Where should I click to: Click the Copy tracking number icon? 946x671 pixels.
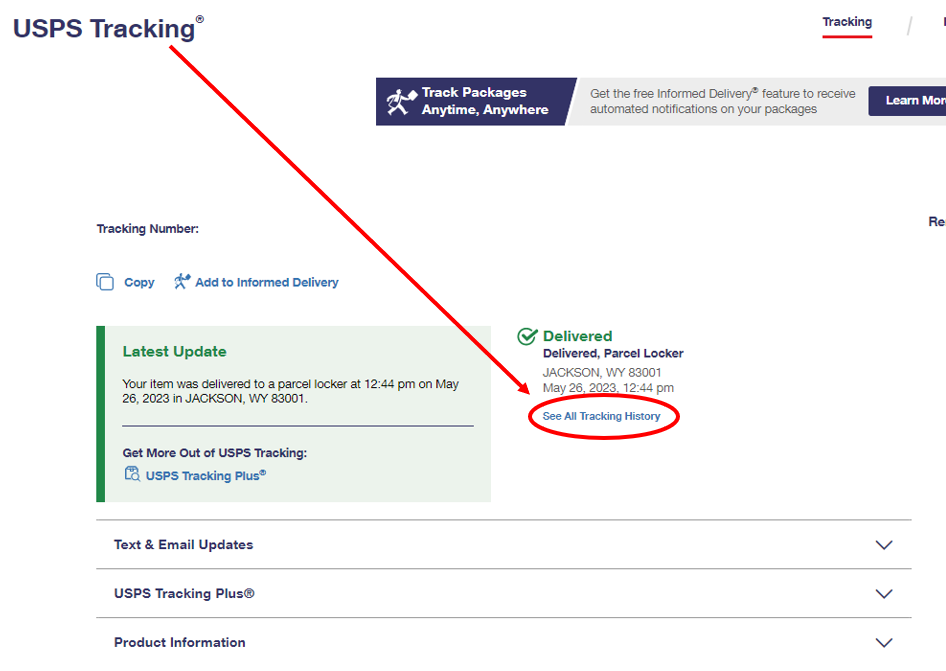(105, 282)
